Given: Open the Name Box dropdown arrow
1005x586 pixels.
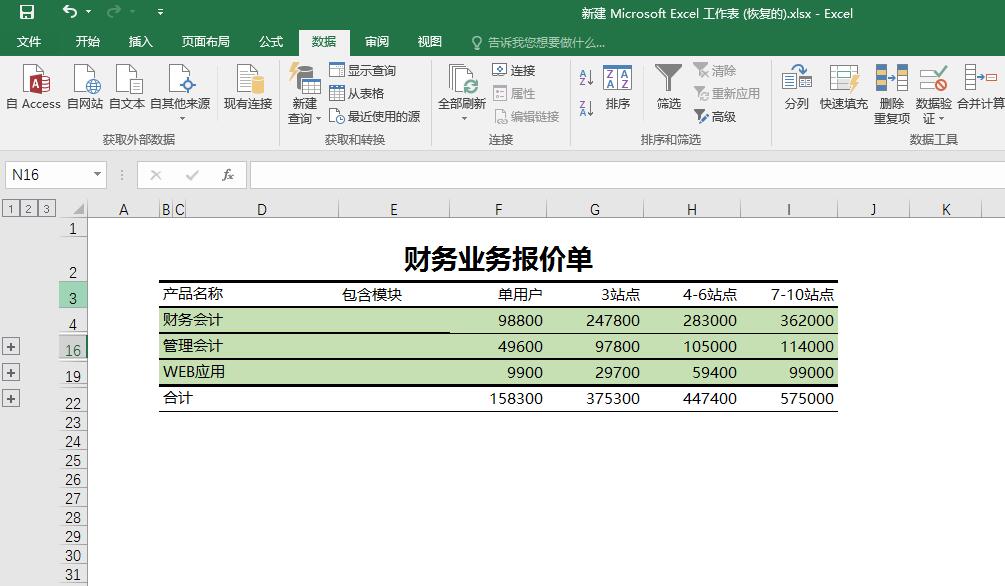Looking at the screenshot, I should click(96, 174).
